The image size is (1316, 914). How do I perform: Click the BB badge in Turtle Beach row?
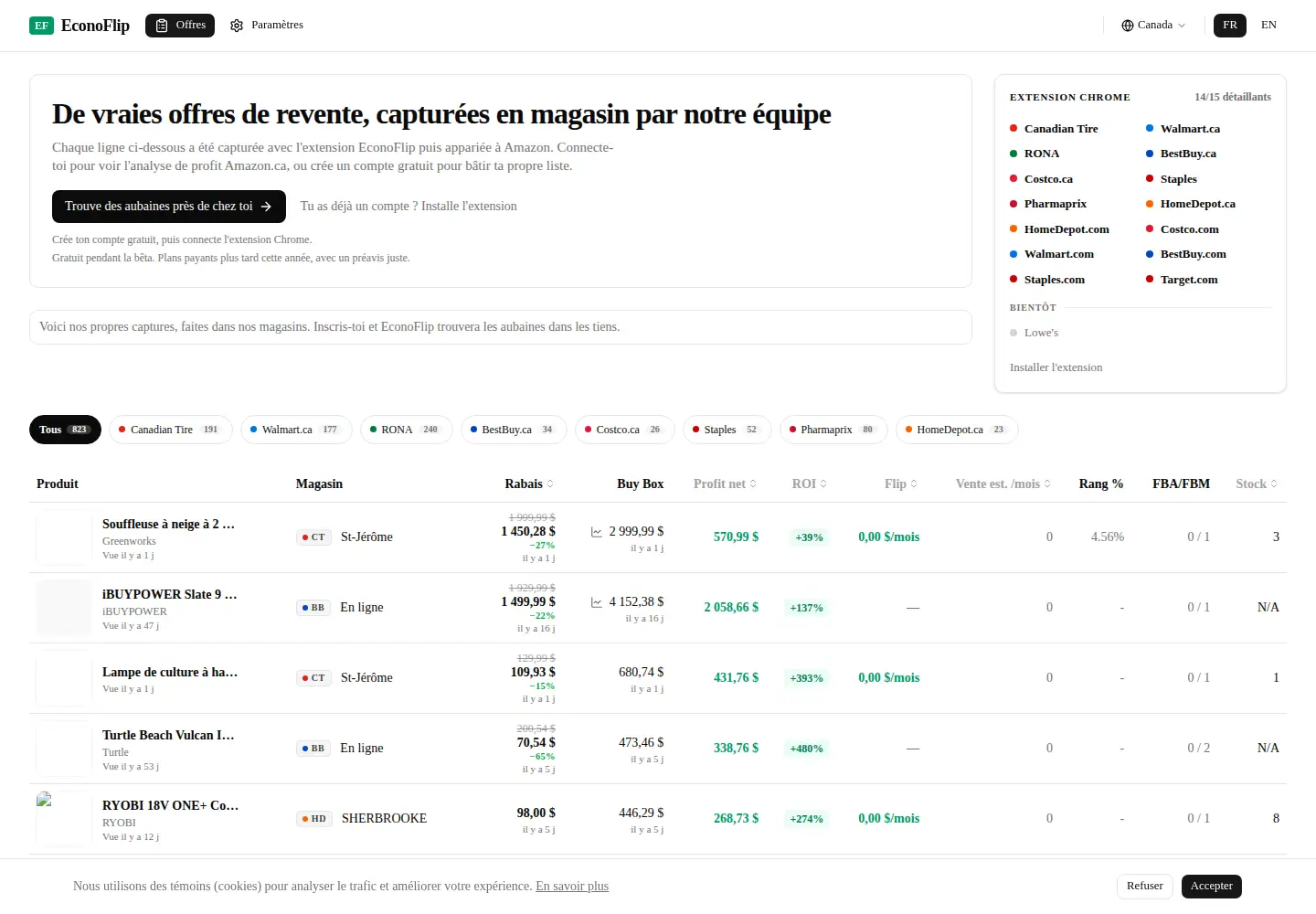point(313,749)
